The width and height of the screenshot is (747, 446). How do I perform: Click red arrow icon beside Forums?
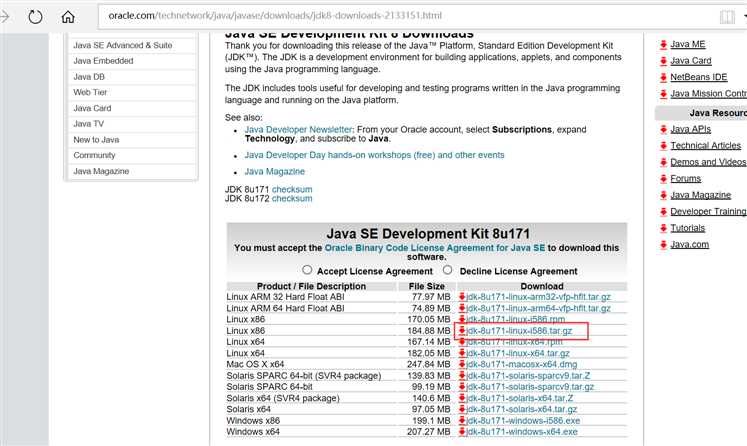coord(663,179)
